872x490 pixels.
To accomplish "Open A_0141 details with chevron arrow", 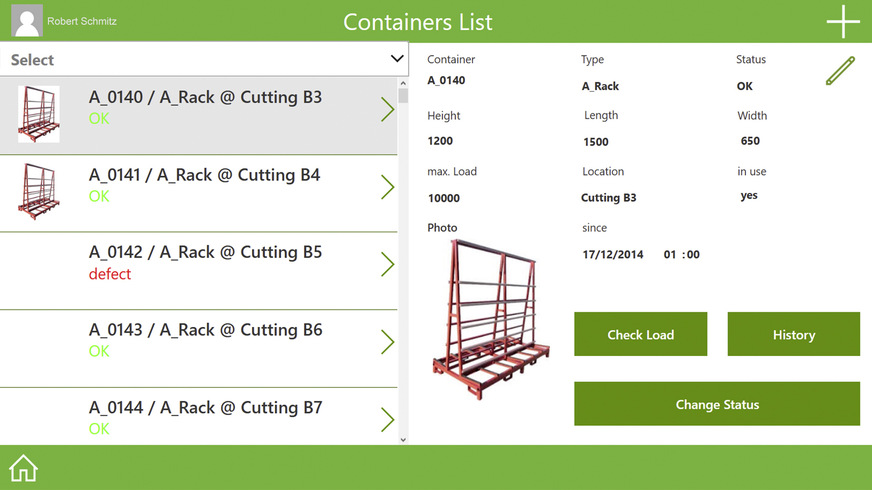I will click(388, 187).
